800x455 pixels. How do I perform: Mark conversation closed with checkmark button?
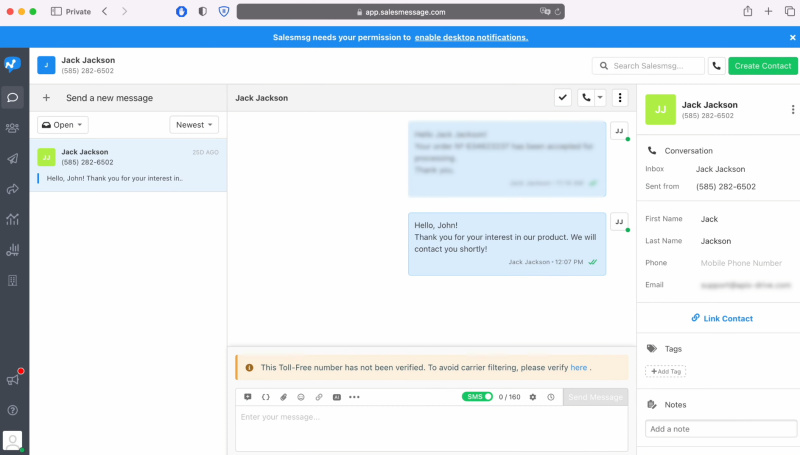(x=563, y=97)
